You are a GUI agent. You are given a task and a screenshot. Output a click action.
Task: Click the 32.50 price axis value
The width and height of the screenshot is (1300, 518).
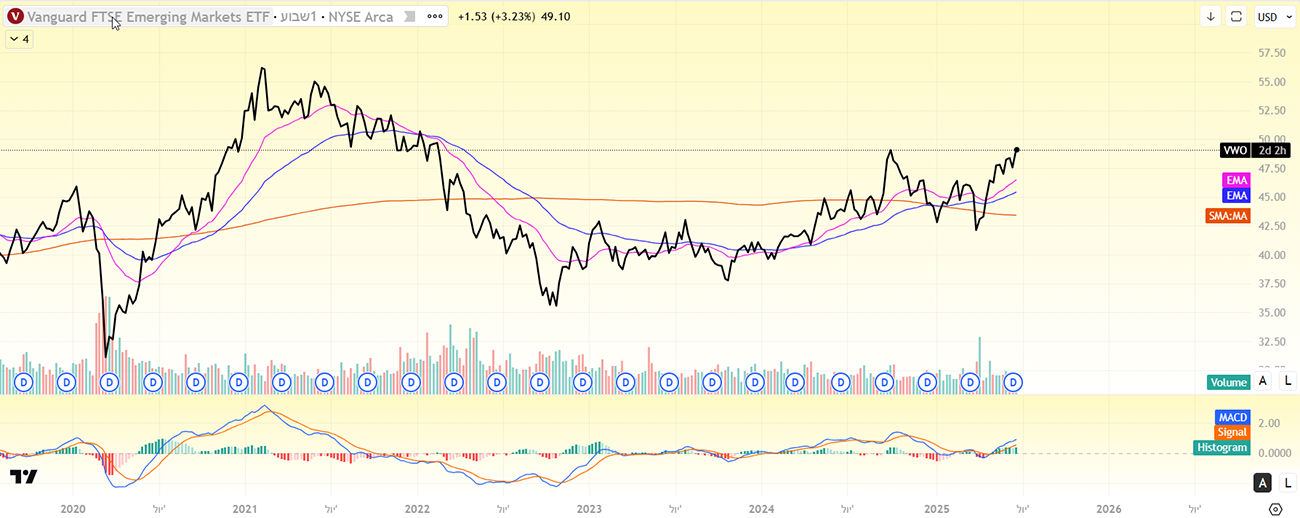(1271, 342)
